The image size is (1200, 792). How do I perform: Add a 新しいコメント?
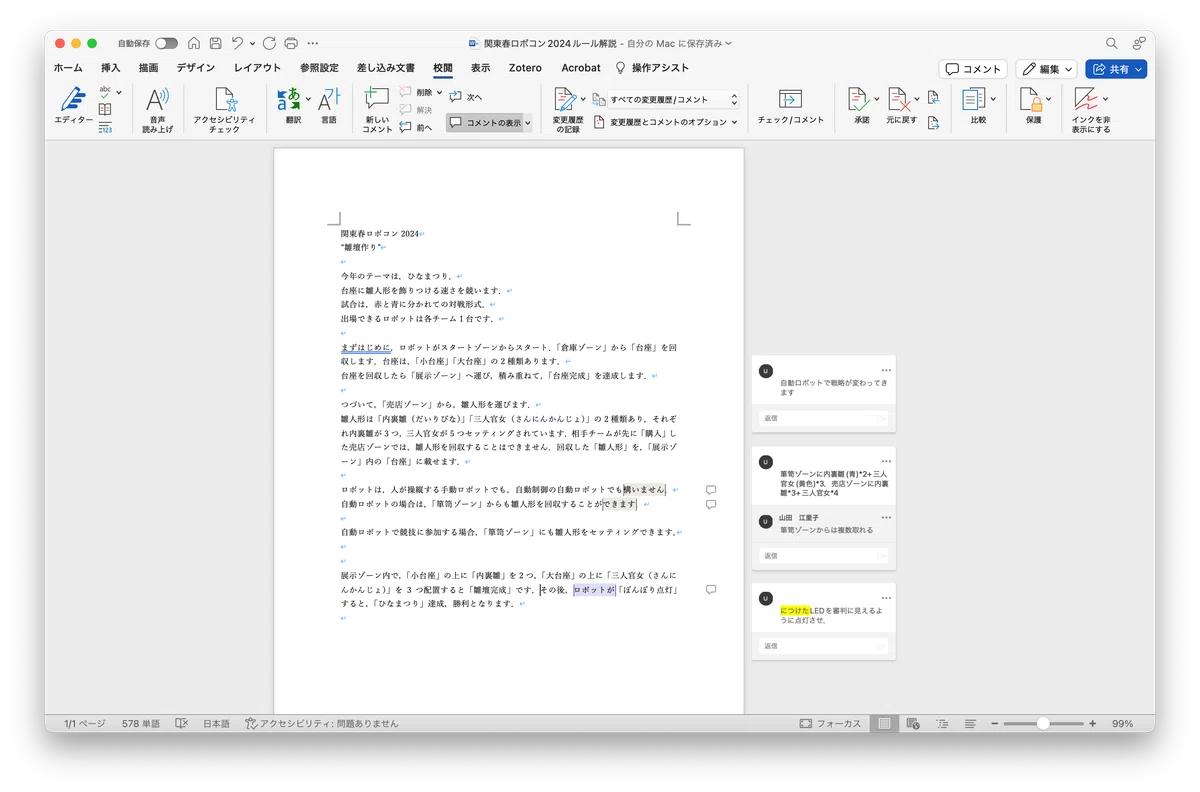(x=377, y=110)
